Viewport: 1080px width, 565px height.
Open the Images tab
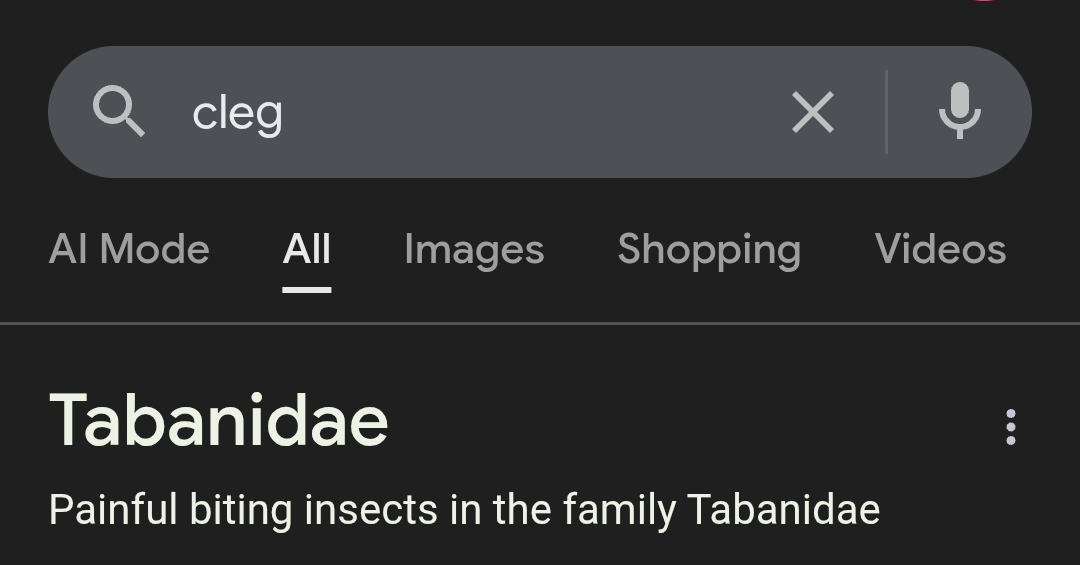[474, 249]
